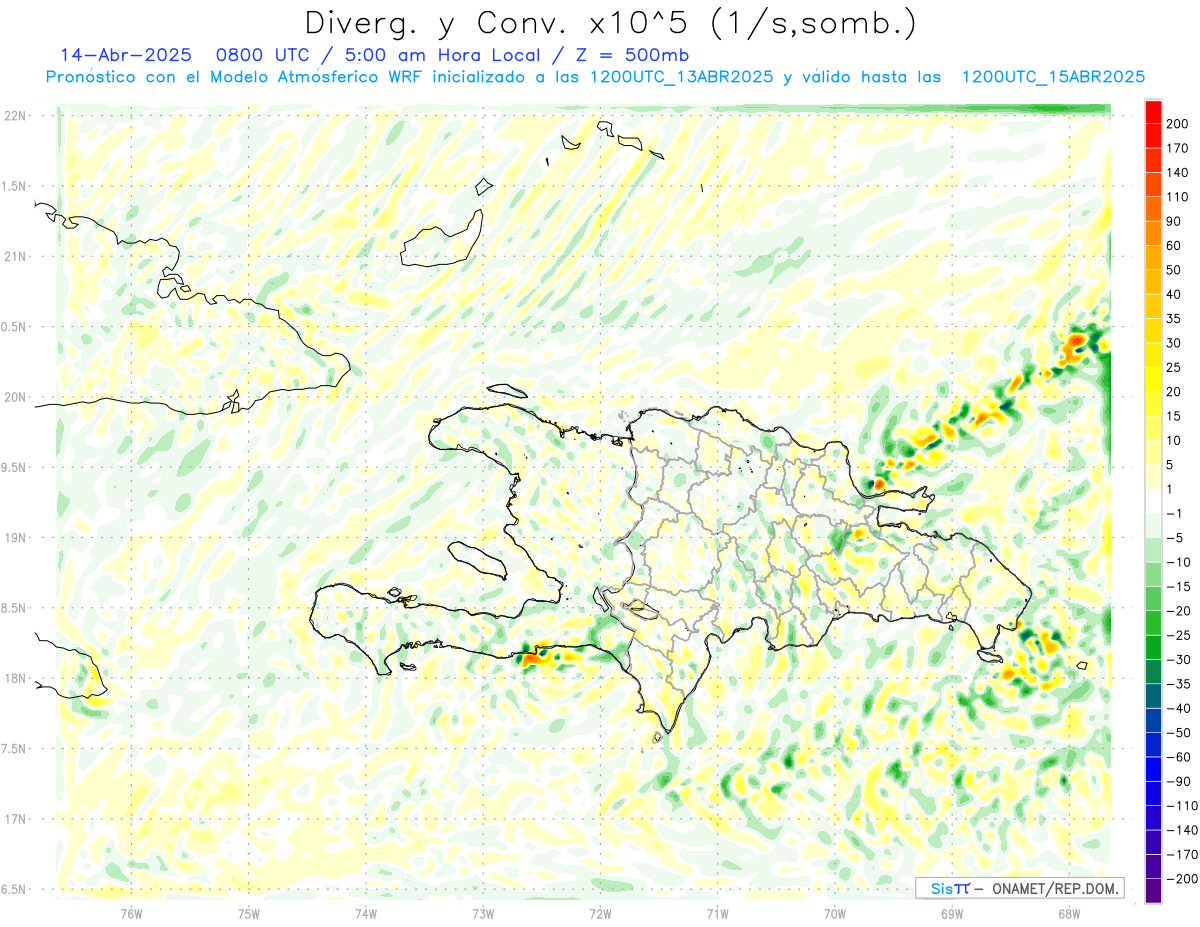Click the positive '60' color scale label
This screenshot has width=1200, height=927.
pyautogui.click(x=1174, y=246)
